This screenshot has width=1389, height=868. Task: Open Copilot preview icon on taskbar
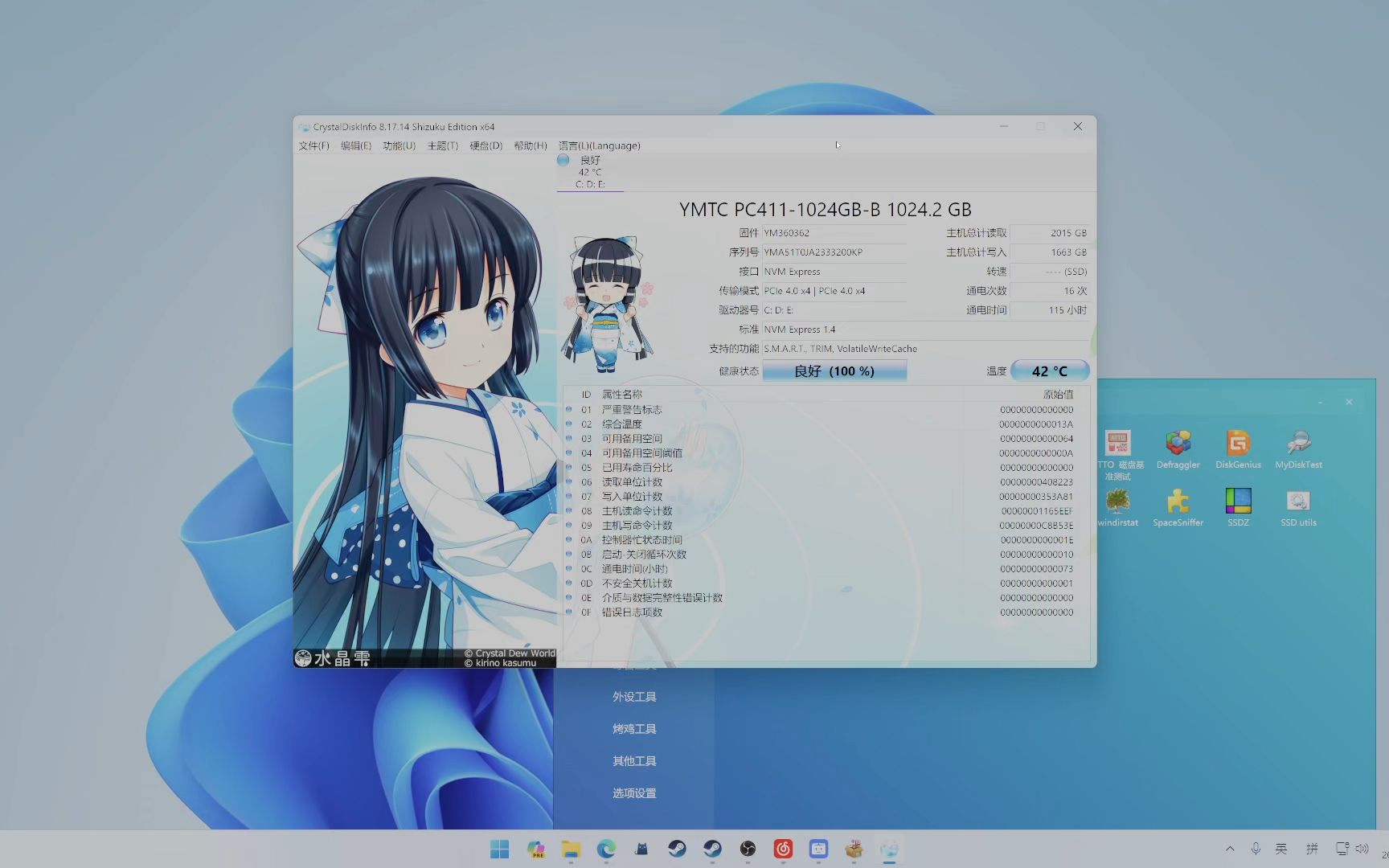535,849
